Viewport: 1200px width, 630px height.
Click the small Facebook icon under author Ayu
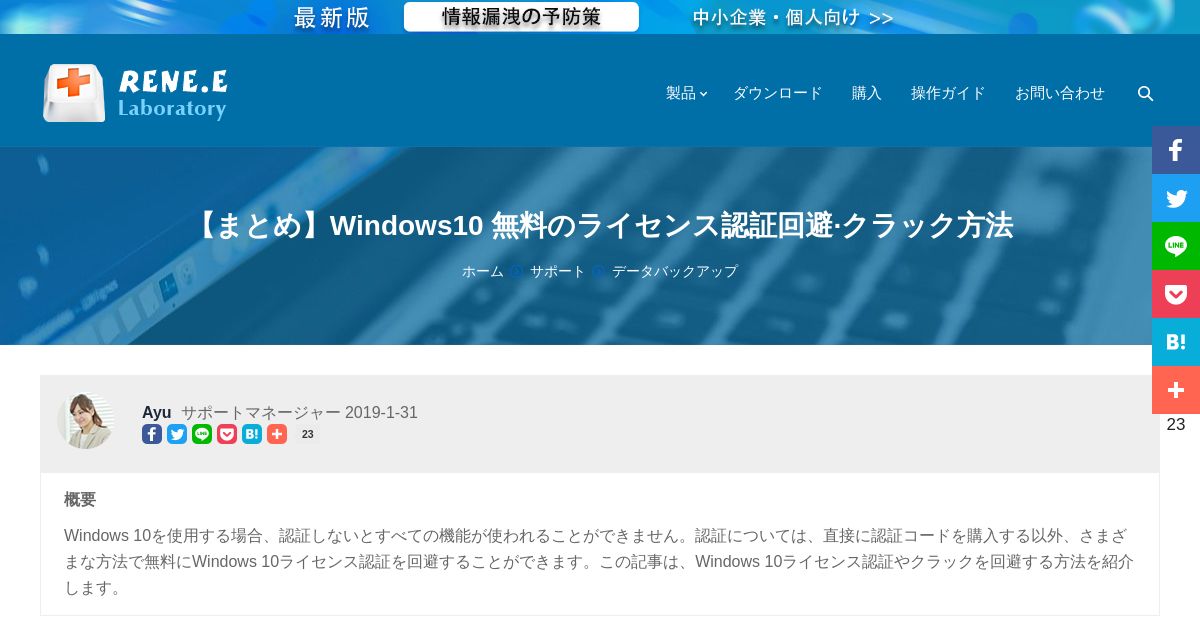152,434
